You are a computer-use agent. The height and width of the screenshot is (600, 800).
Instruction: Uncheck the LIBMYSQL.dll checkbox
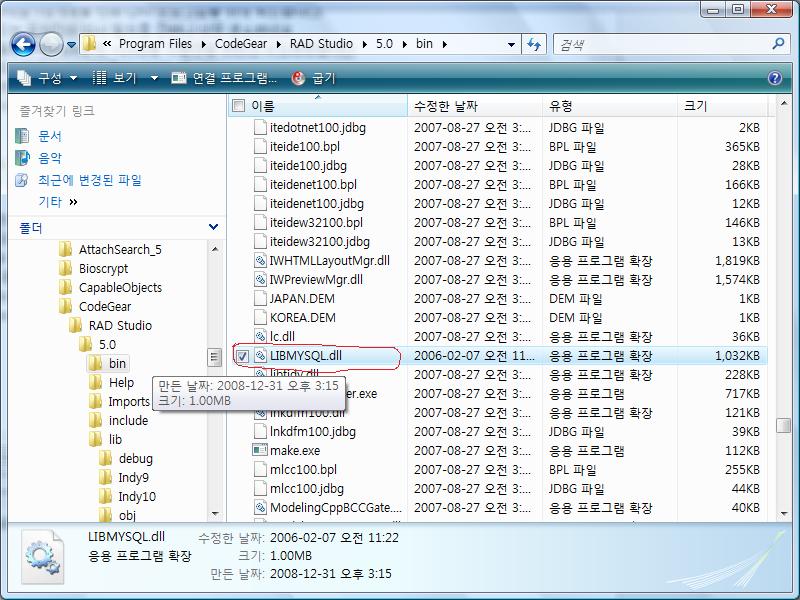pos(242,356)
